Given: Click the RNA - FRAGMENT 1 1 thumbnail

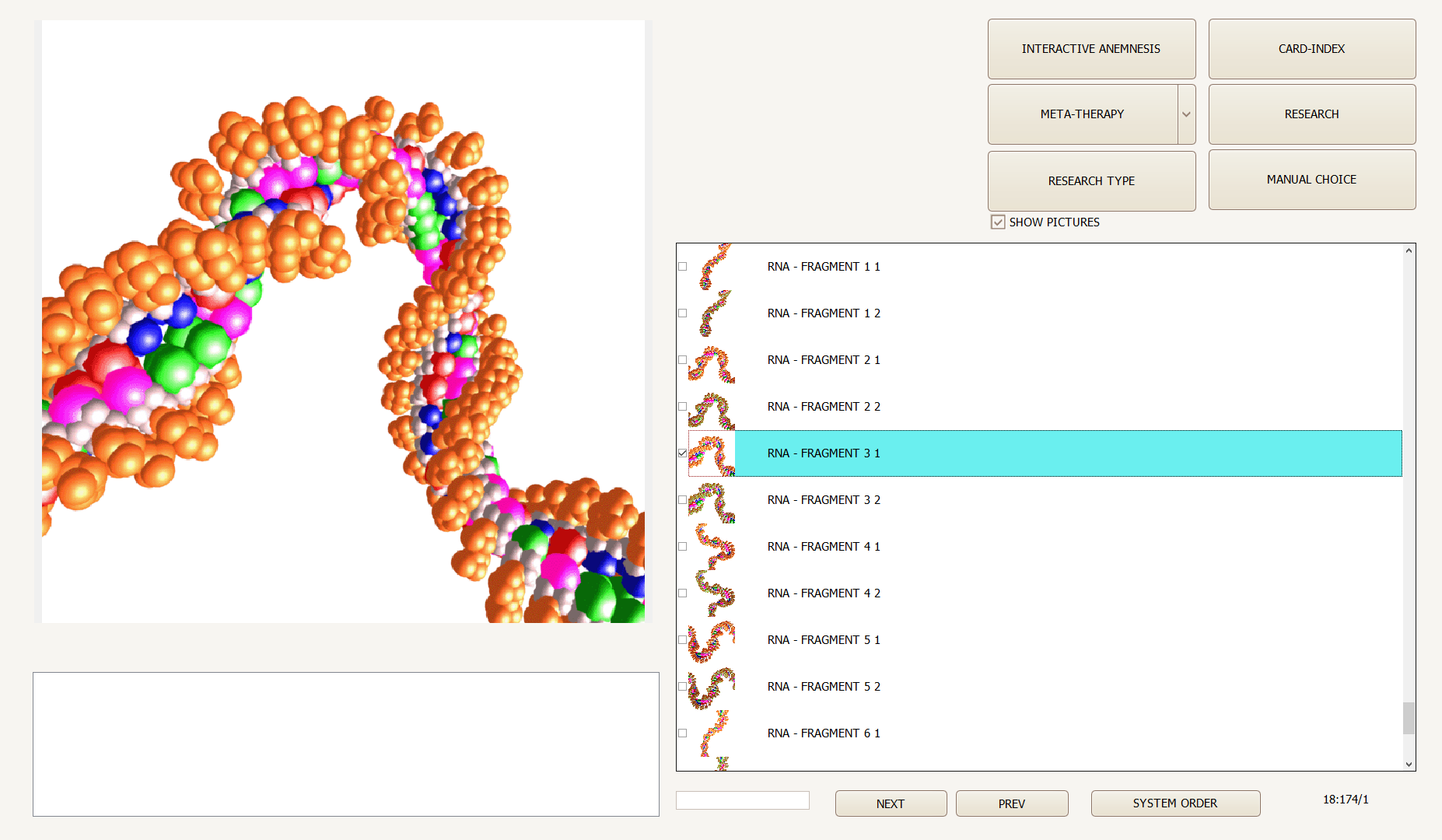Looking at the screenshot, I should tap(712, 267).
